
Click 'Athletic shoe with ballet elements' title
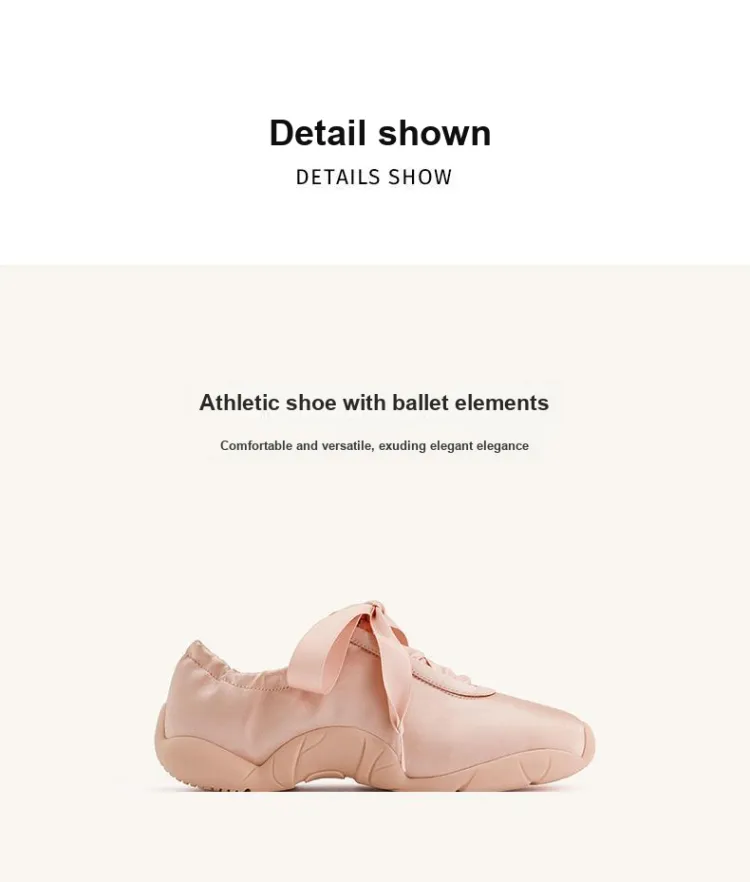click(374, 403)
